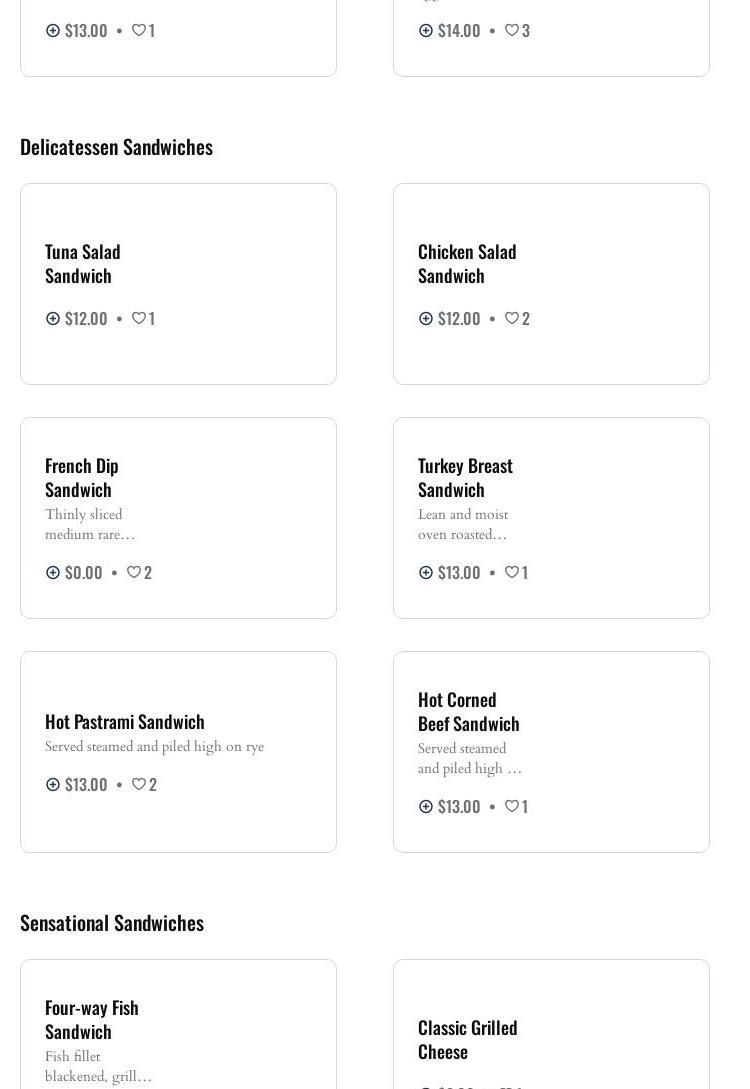
Task: Select the Four-way Fish Sandwich title
Action: click(91, 1019)
